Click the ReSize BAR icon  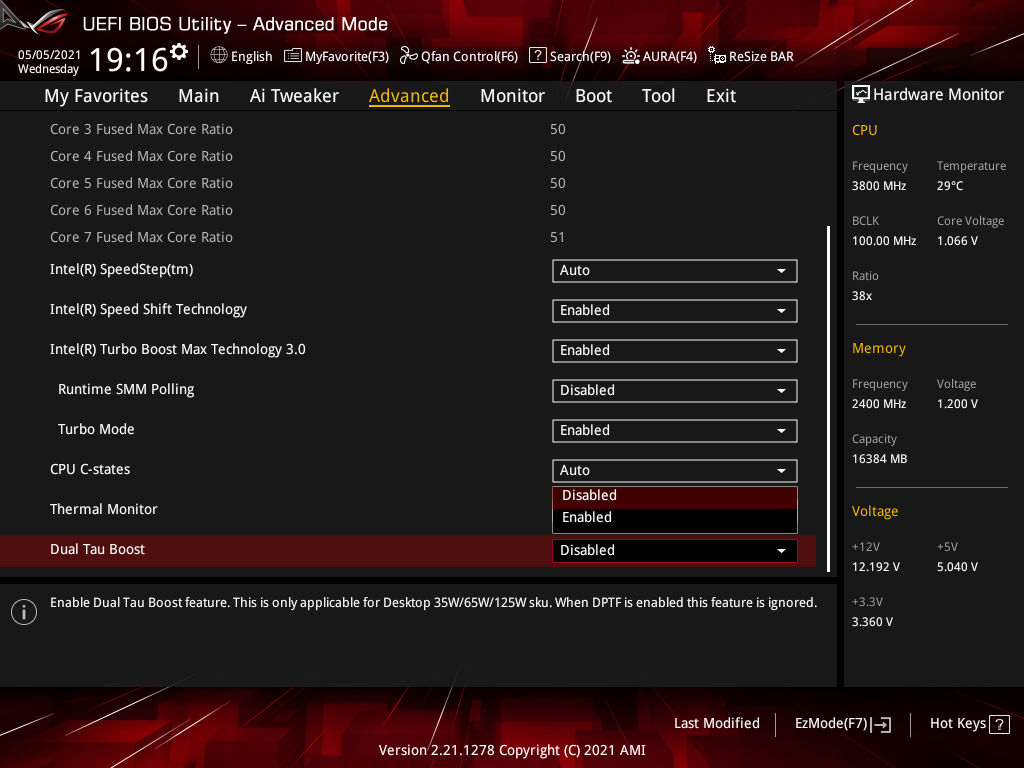point(716,56)
